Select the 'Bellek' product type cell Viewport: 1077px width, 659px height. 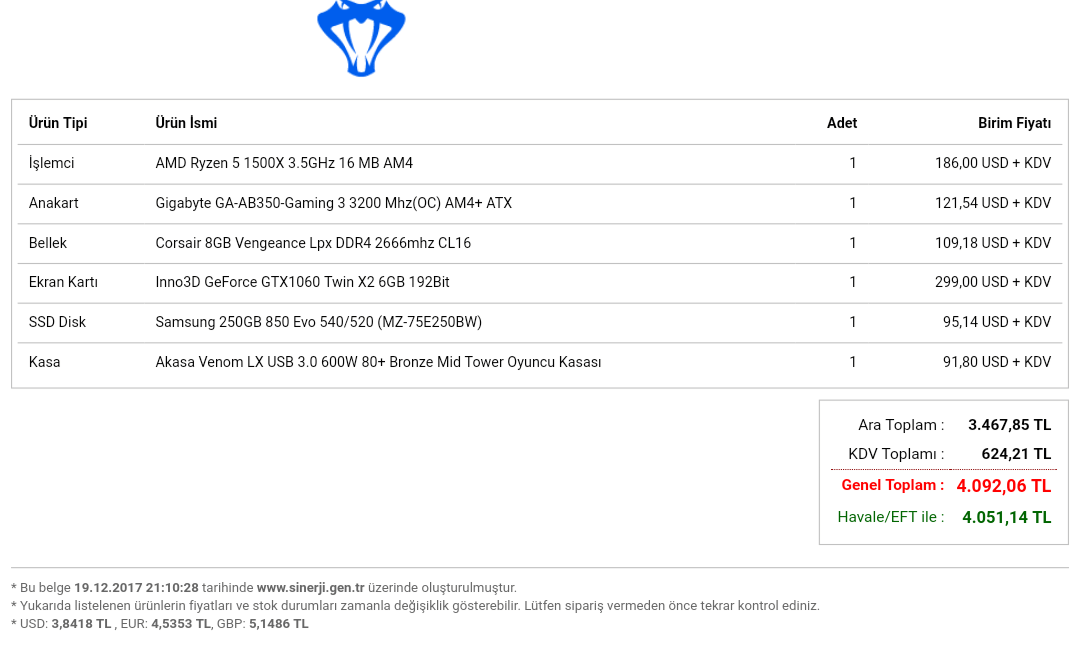click(48, 243)
